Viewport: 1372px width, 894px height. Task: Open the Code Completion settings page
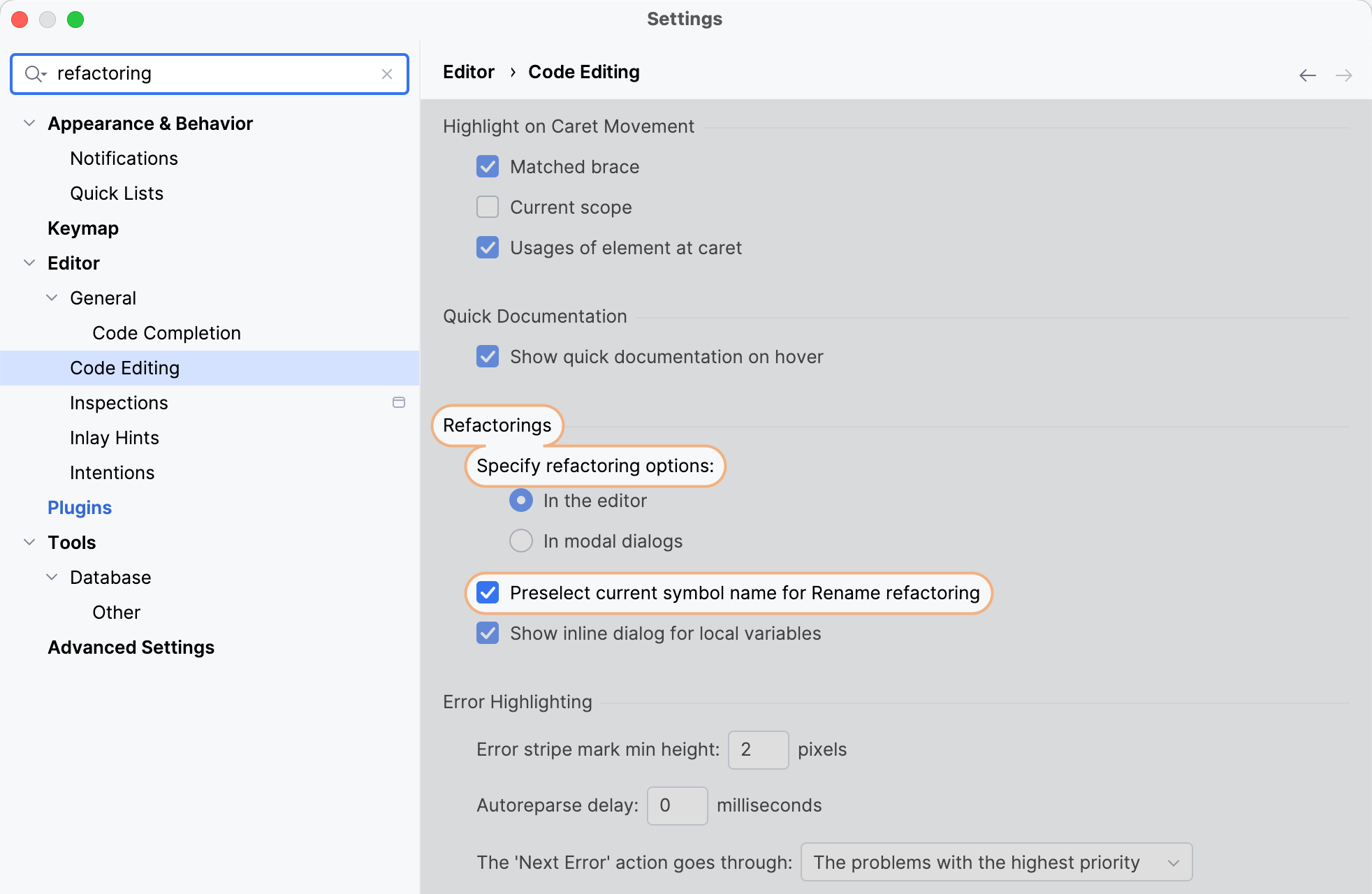[x=166, y=332]
